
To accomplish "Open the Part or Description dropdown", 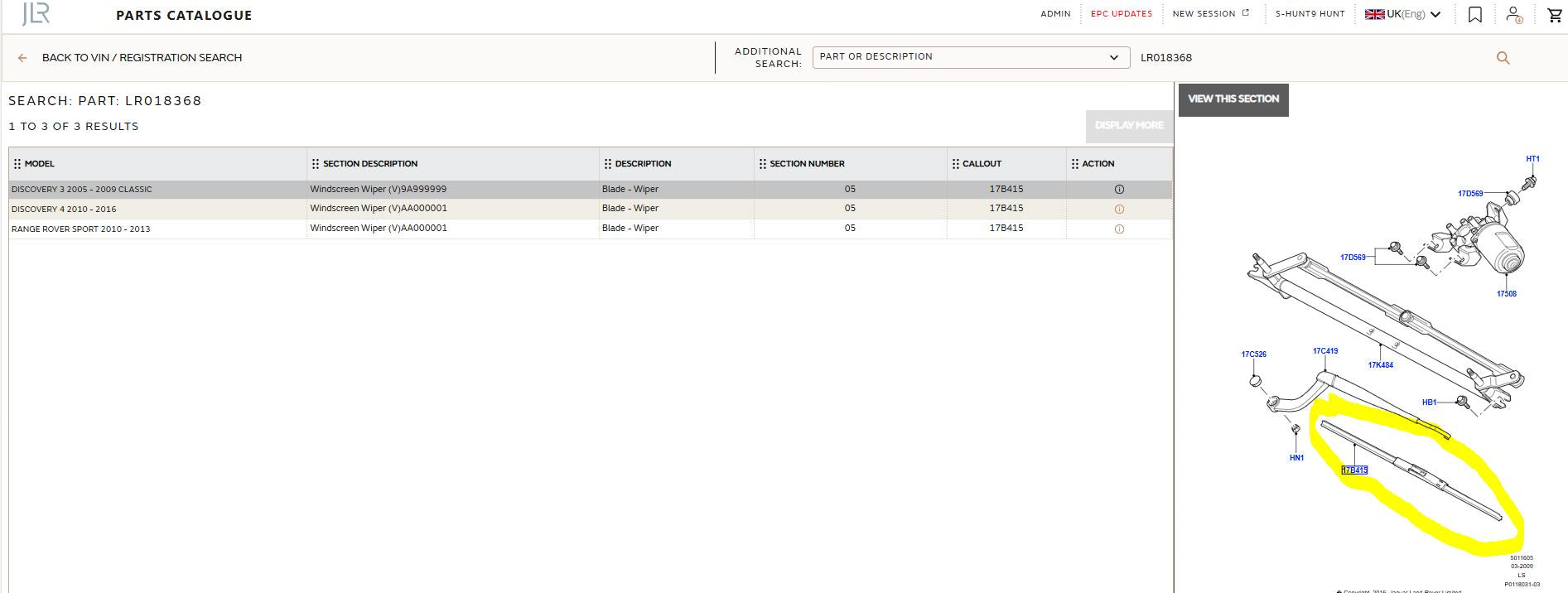I will (x=971, y=57).
